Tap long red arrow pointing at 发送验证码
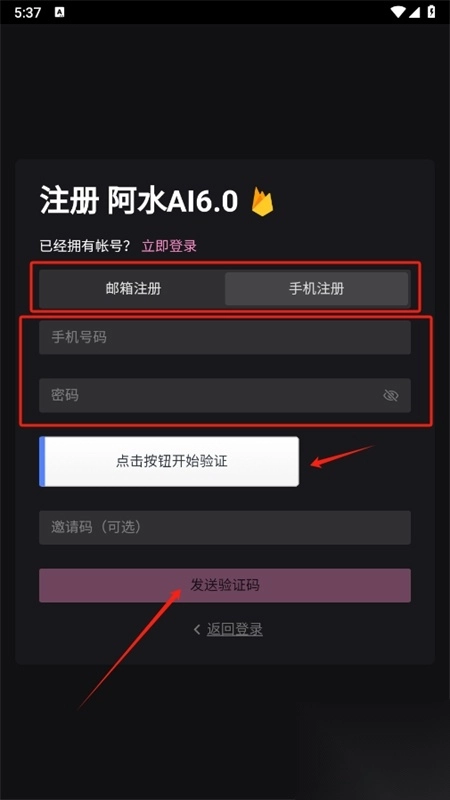The image size is (450, 800). (130, 648)
